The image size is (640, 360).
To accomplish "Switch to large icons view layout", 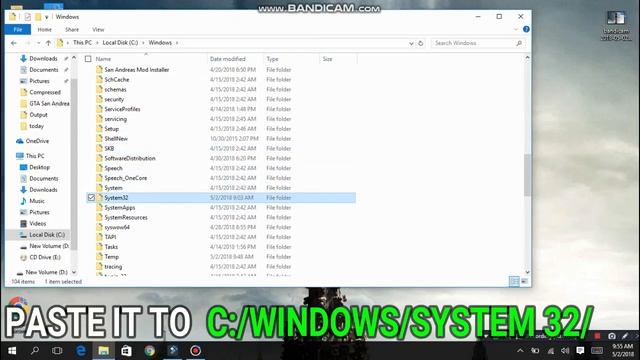I will [x=524, y=281].
